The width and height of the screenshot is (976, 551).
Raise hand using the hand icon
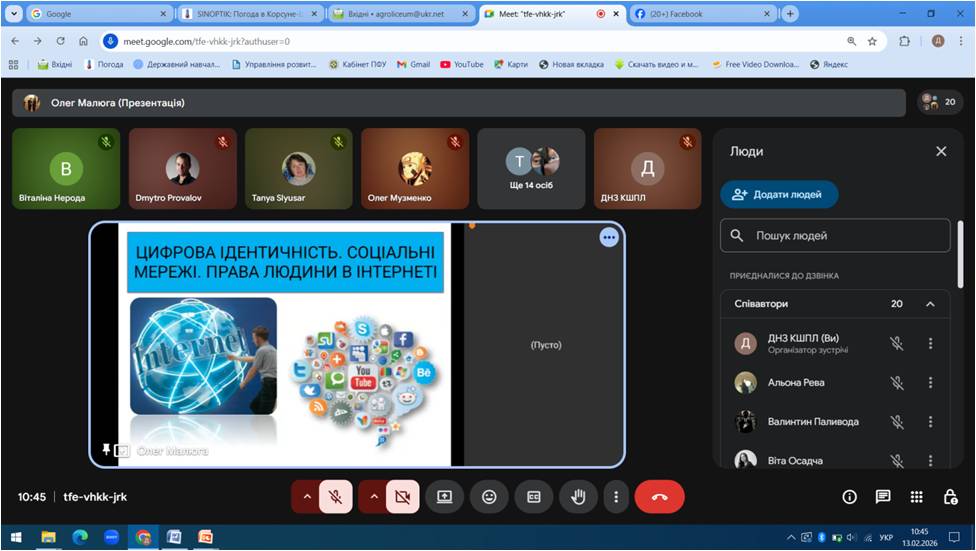click(577, 497)
